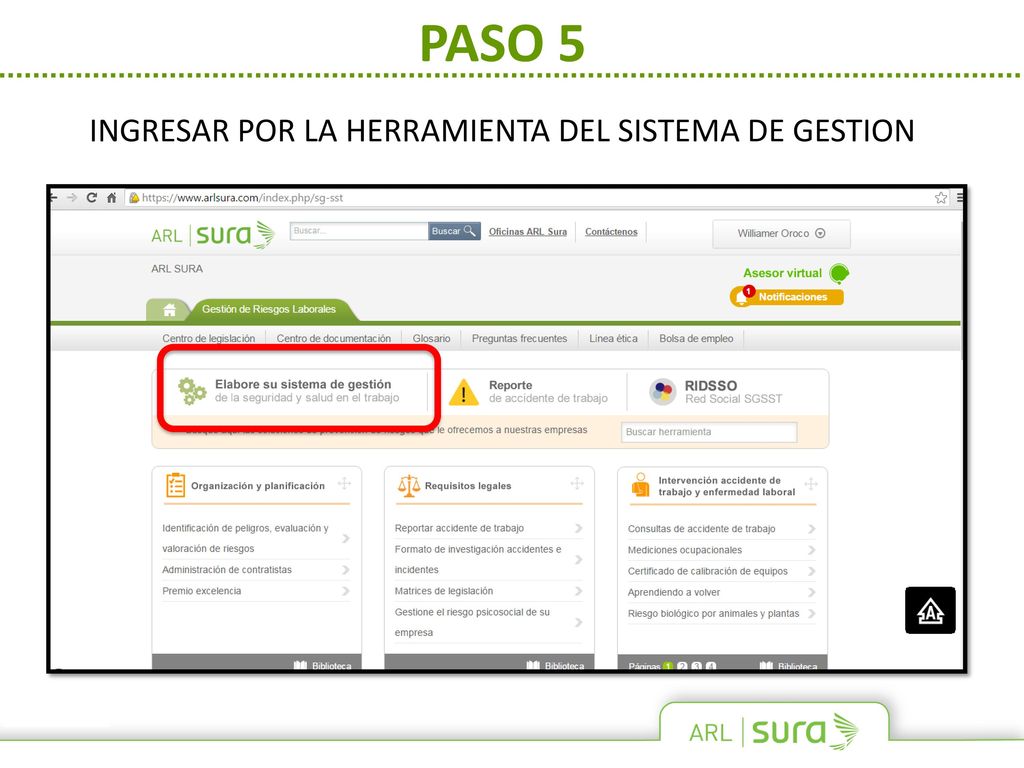Expand Administración de contratistas row arrow
The width and height of the screenshot is (1024, 768).
pyautogui.click(x=345, y=570)
